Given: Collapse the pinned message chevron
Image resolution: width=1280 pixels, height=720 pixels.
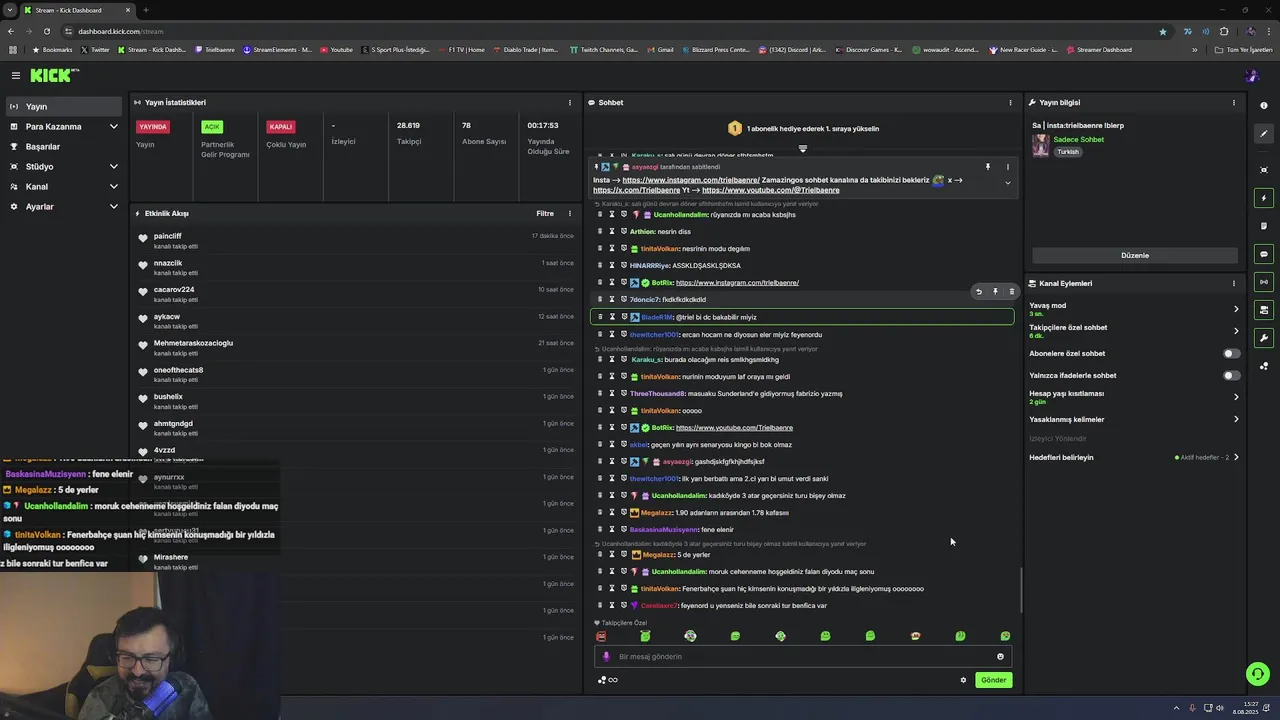Looking at the screenshot, I should click(x=1007, y=183).
